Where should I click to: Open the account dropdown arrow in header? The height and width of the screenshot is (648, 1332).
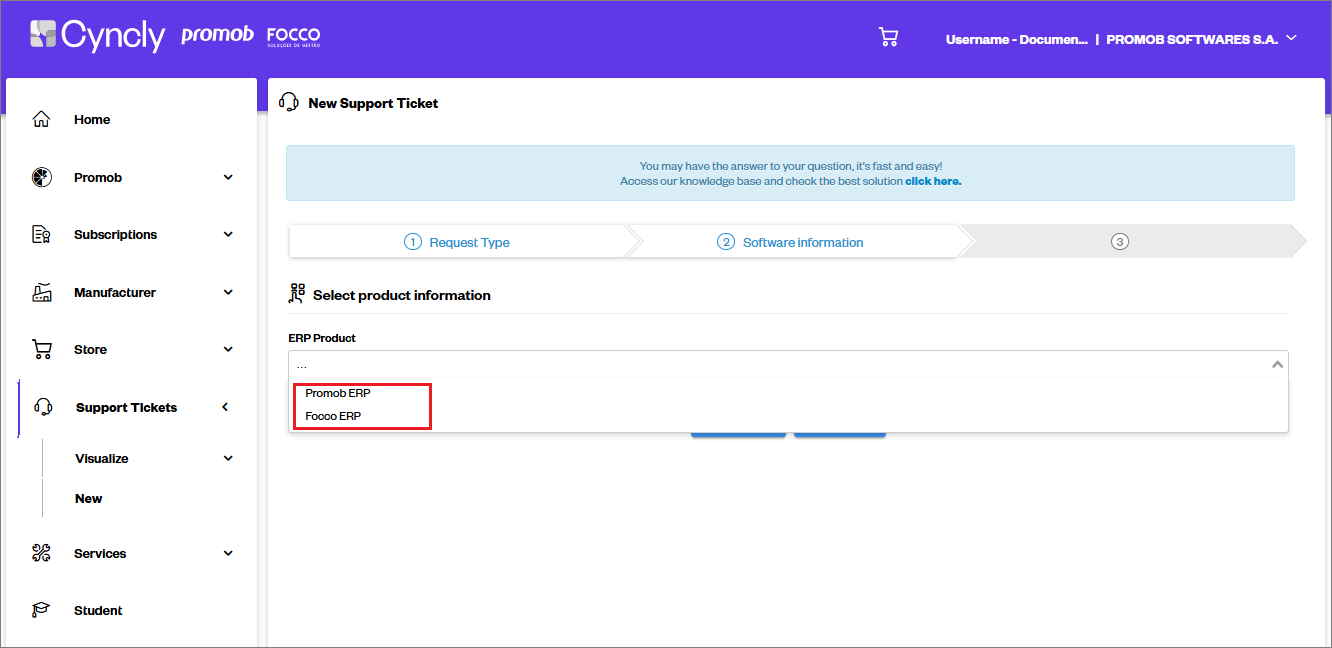click(1291, 38)
